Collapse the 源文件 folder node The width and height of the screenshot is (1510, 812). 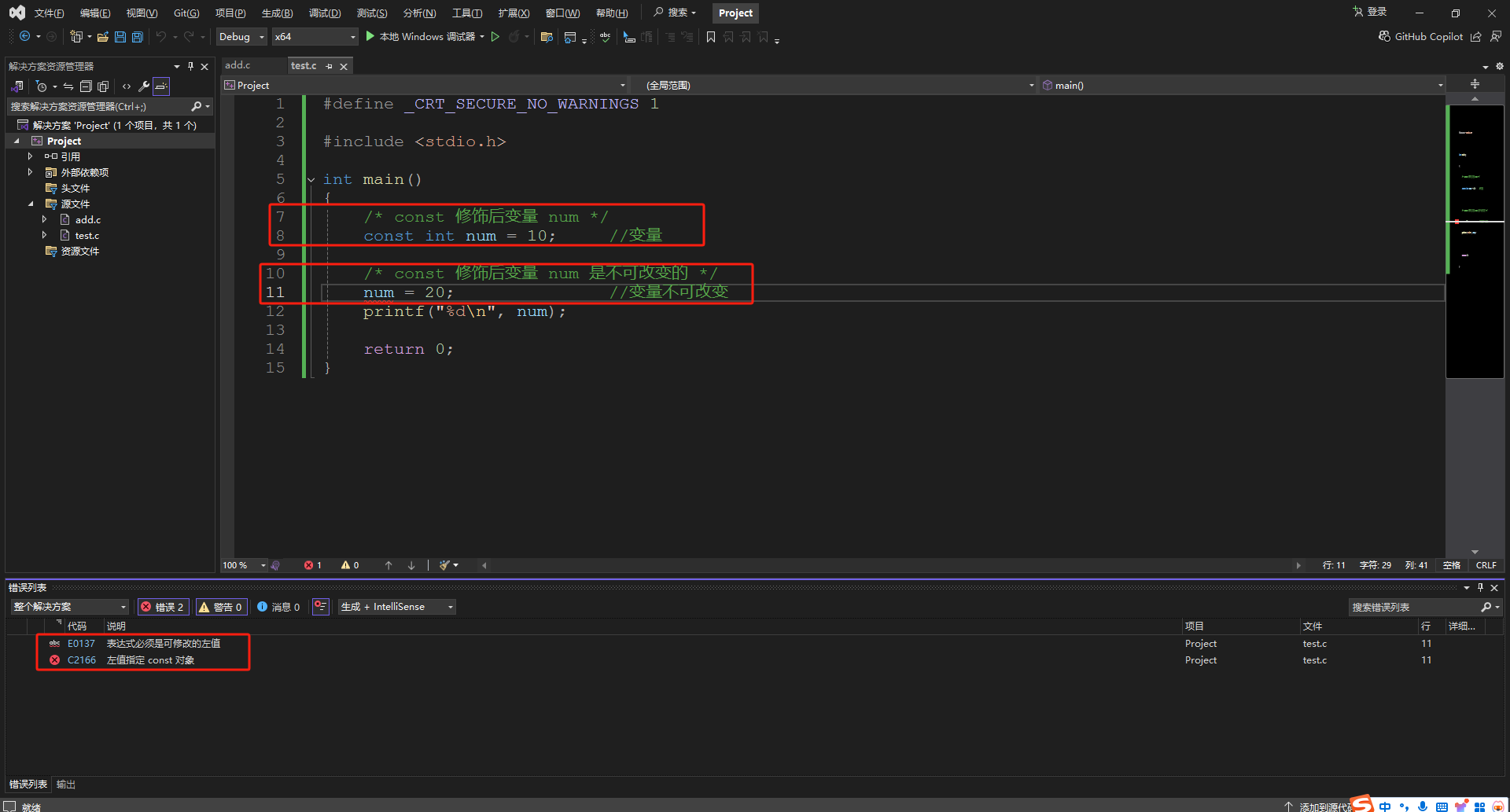31,204
